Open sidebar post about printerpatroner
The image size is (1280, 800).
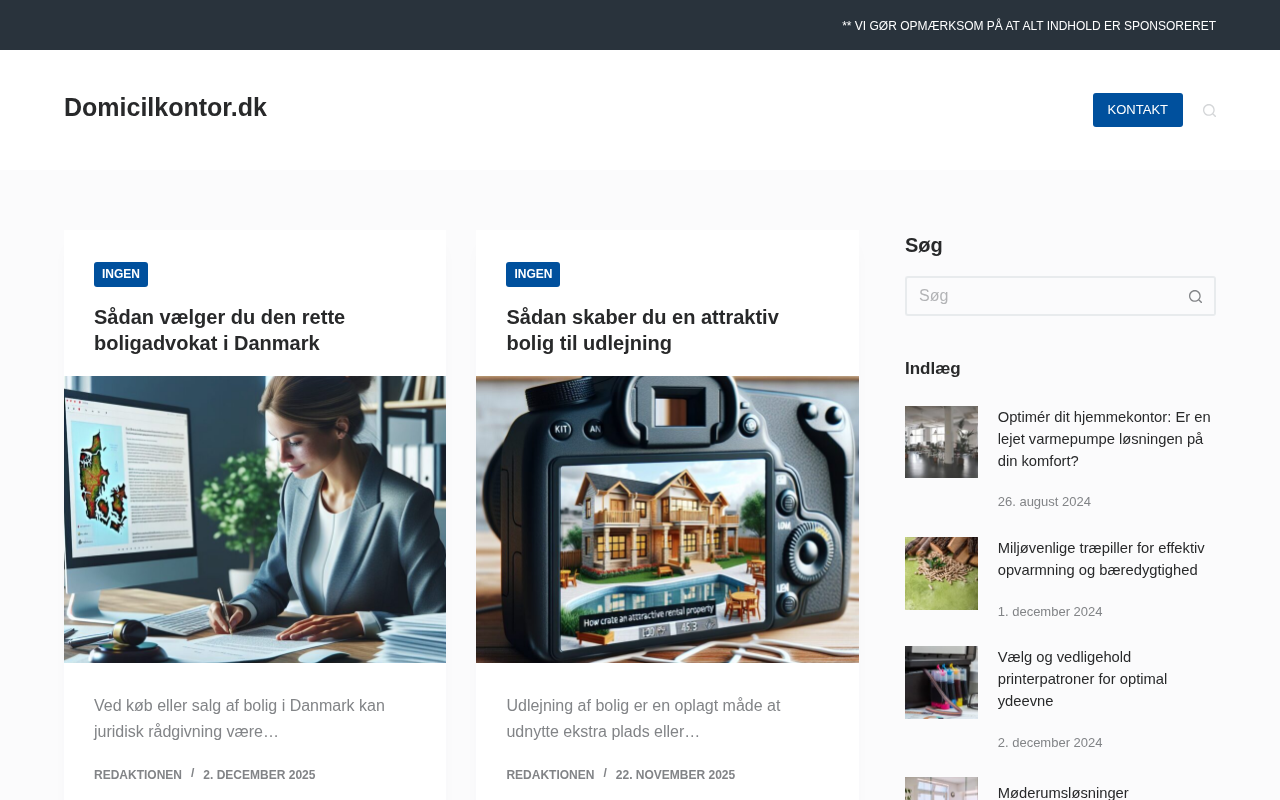[1082, 679]
